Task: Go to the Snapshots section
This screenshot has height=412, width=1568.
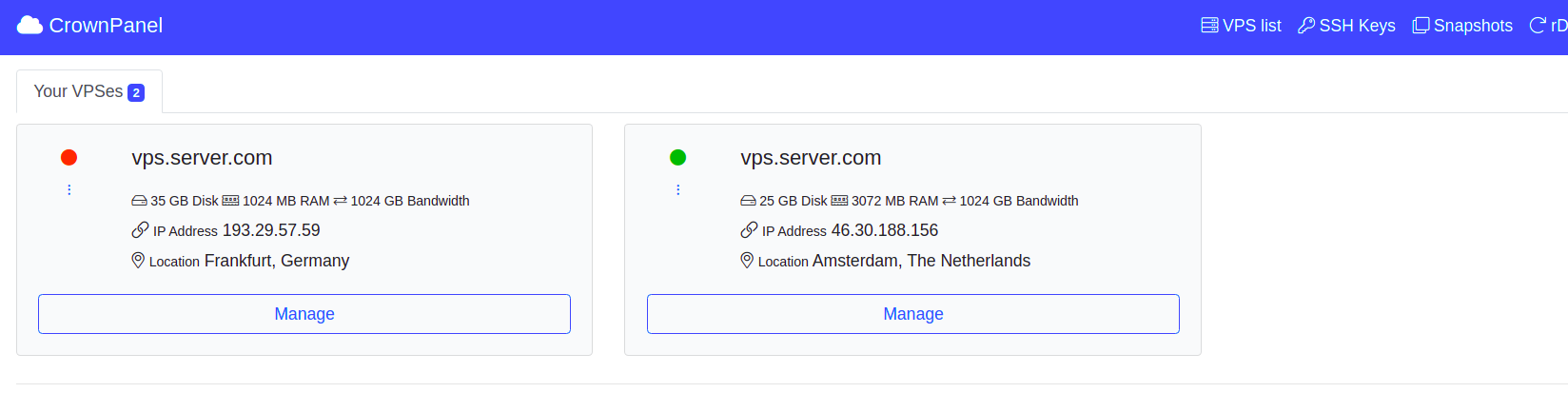Action: point(1462,26)
